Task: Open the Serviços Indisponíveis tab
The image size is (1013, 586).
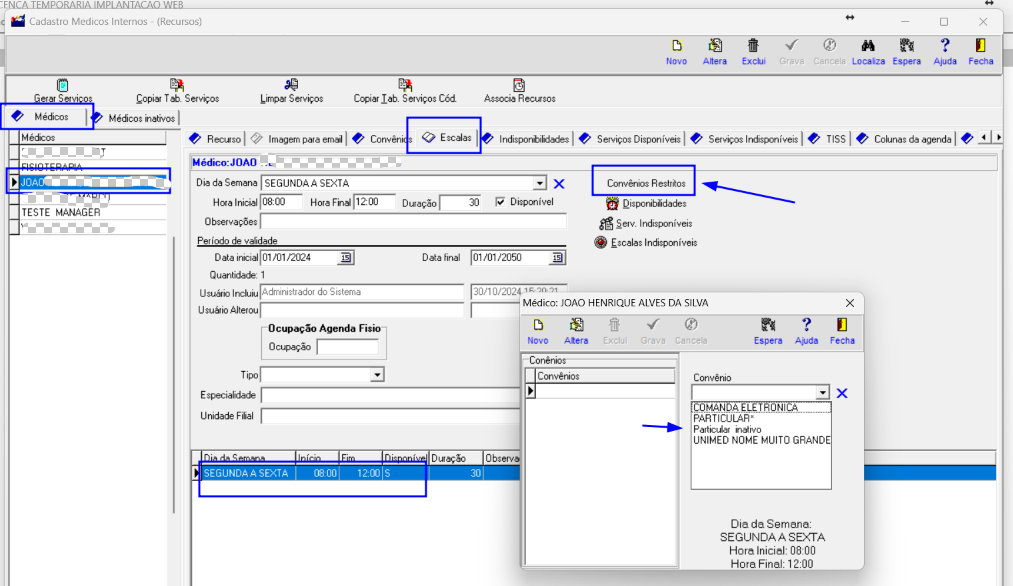Action: (745, 139)
